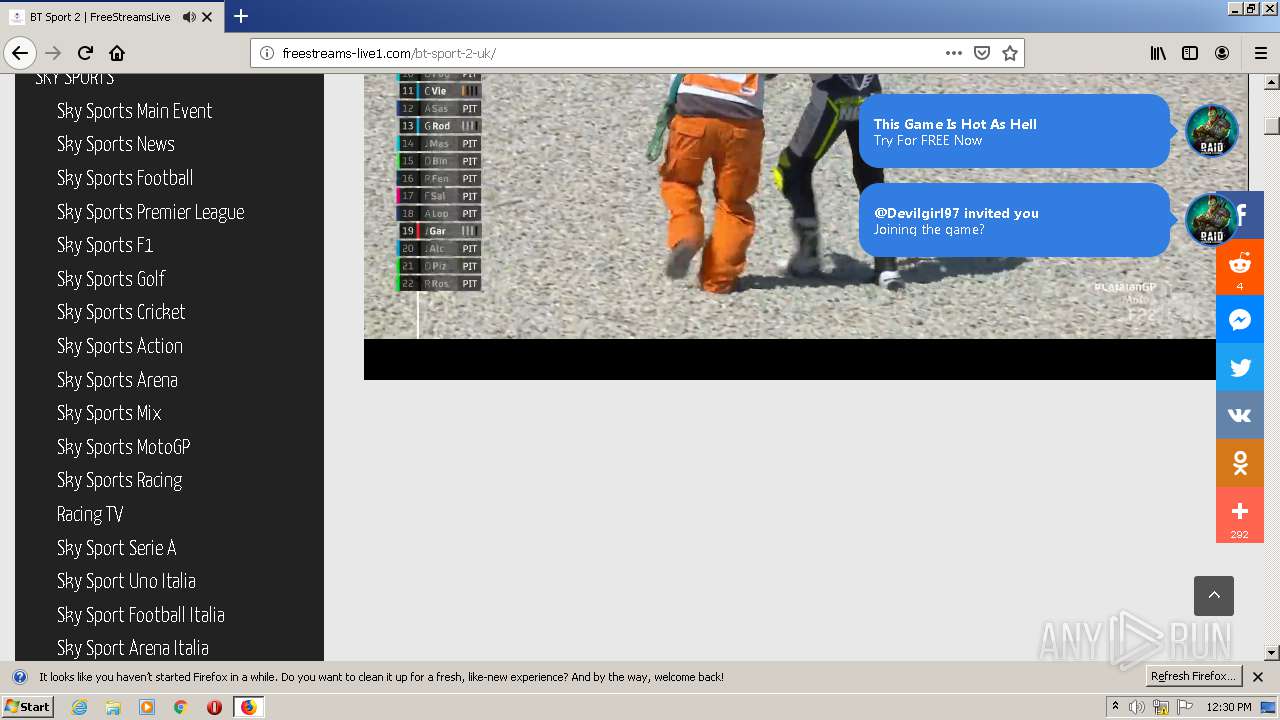
Task: Open the Library menu
Action: (x=1158, y=53)
